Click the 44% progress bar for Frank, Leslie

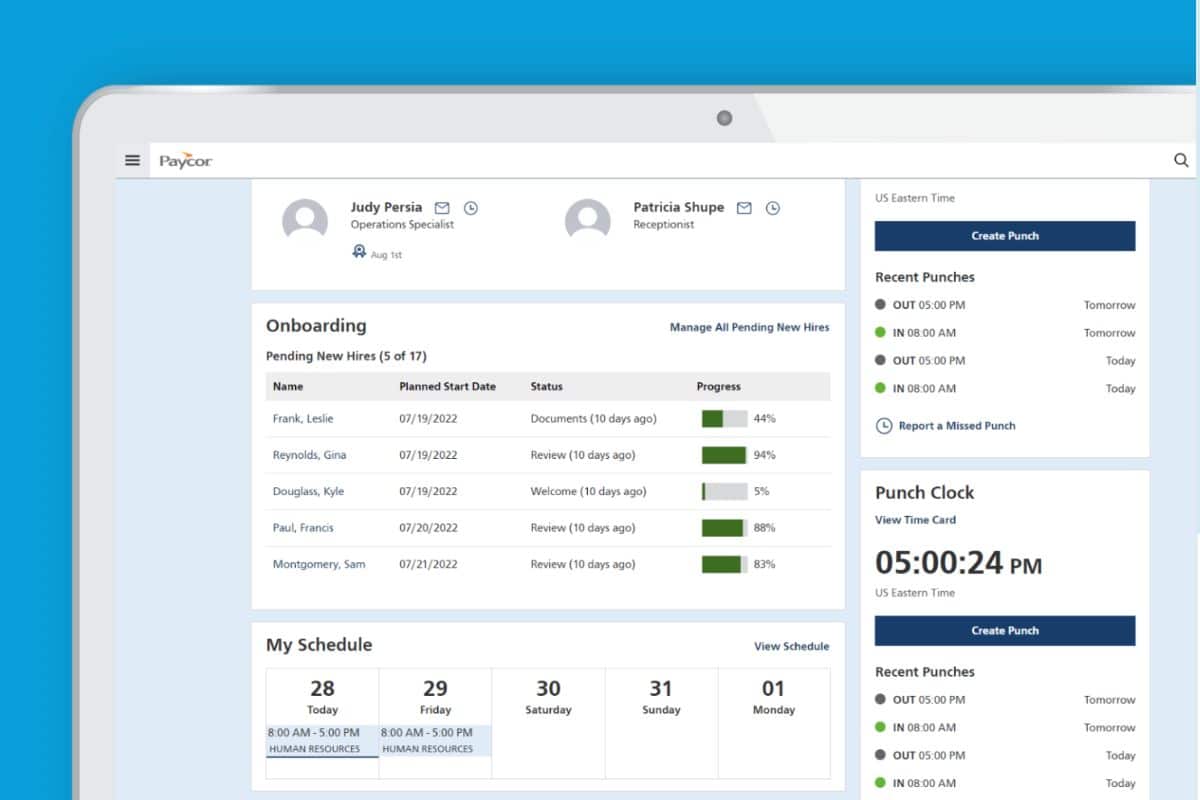(x=724, y=419)
